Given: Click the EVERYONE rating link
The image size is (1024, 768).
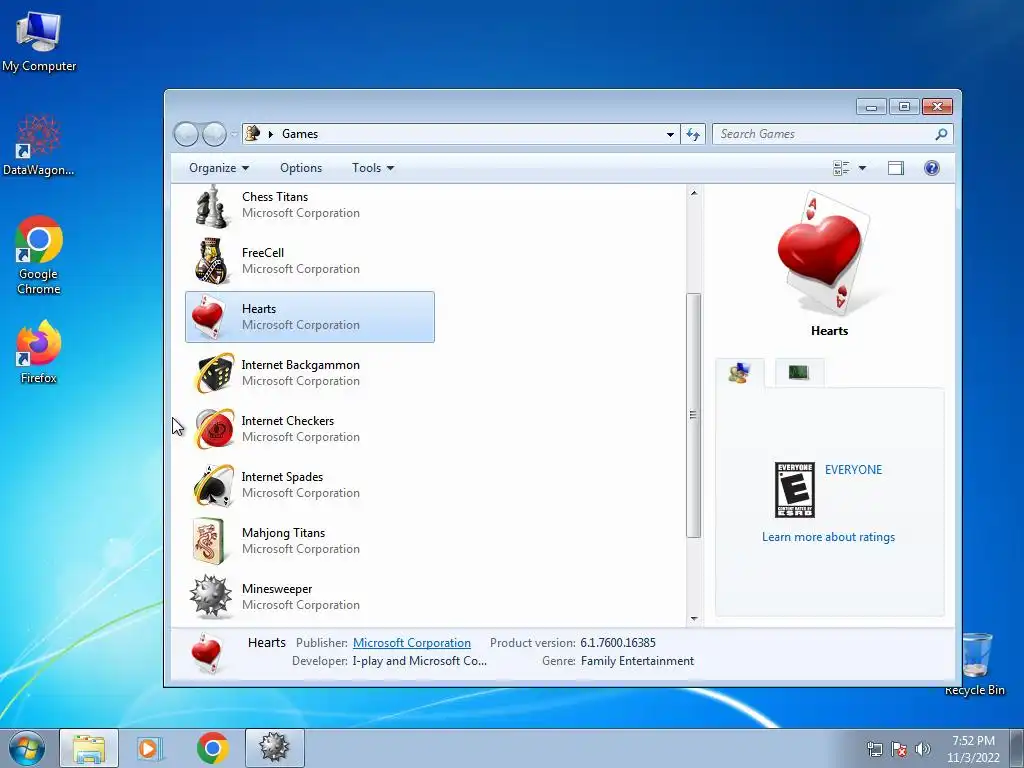Looking at the screenshot, I should [853, 470].
